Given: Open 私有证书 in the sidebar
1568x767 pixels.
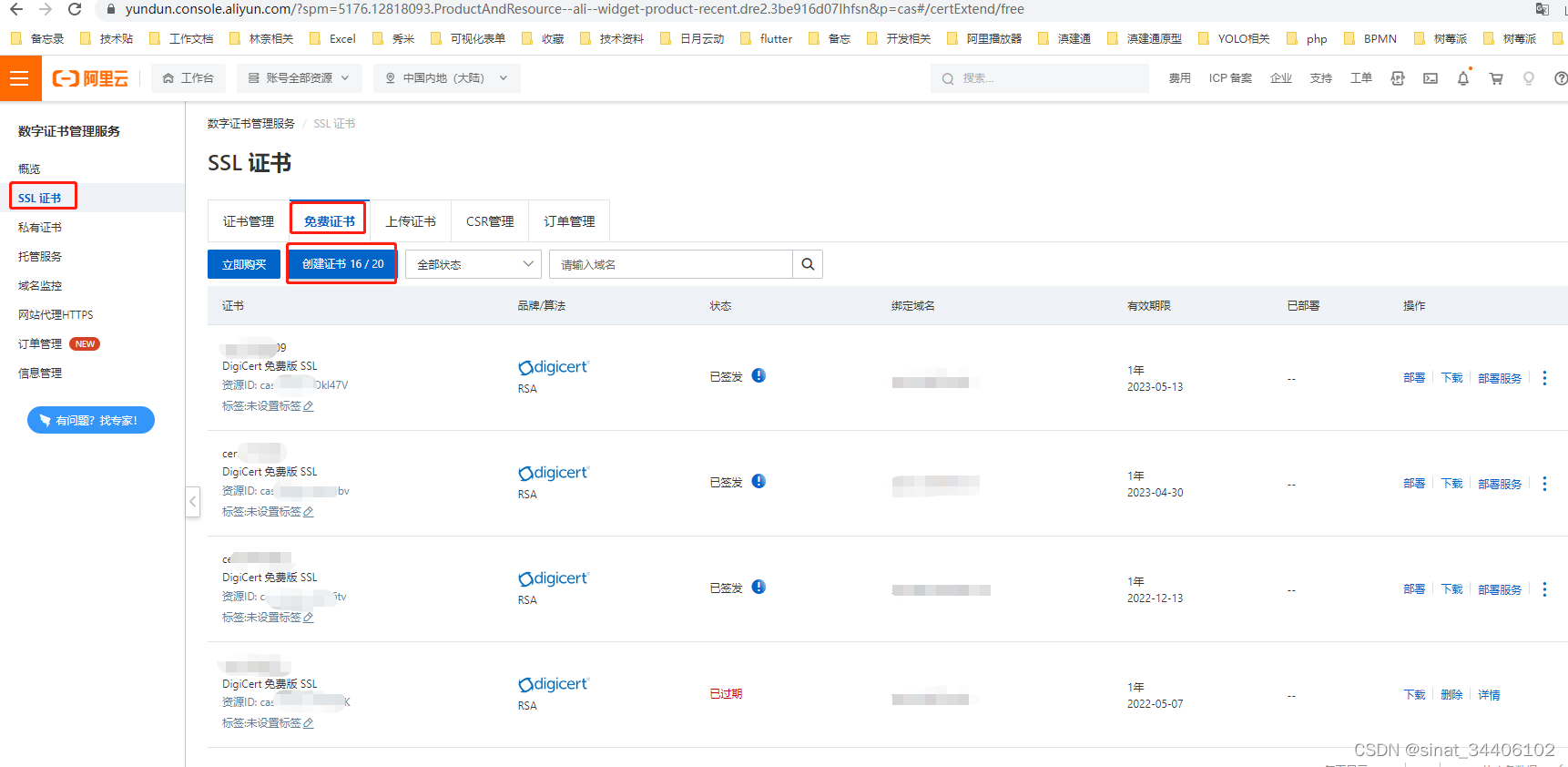Looking at the screenshot, I should pyautogui.click(x=40, y=228).
